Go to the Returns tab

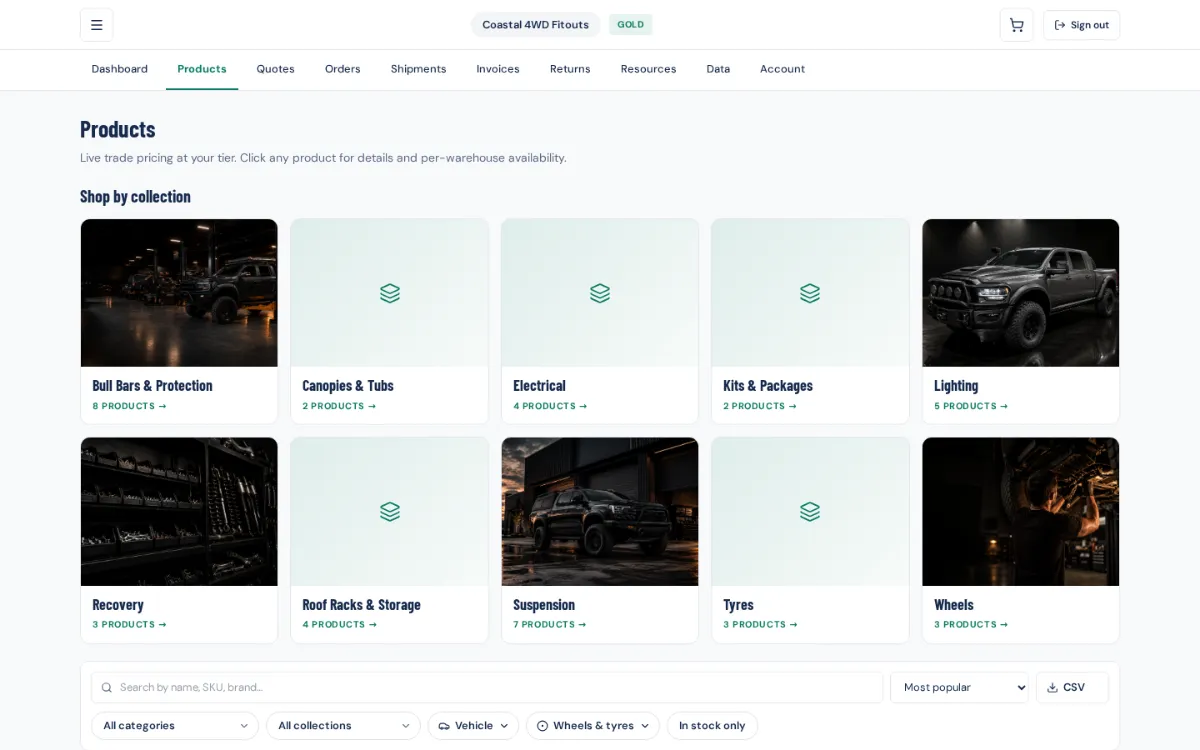(x=570, y=69)
